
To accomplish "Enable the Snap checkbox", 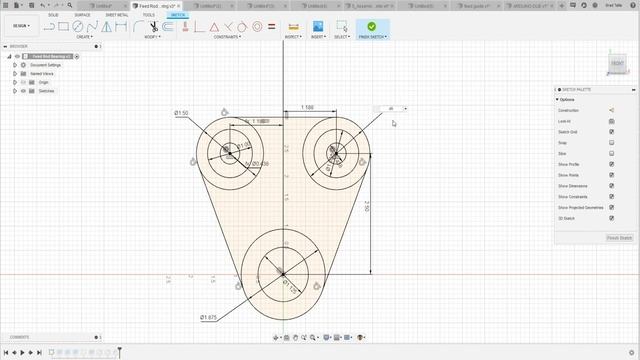I will 611,143.
